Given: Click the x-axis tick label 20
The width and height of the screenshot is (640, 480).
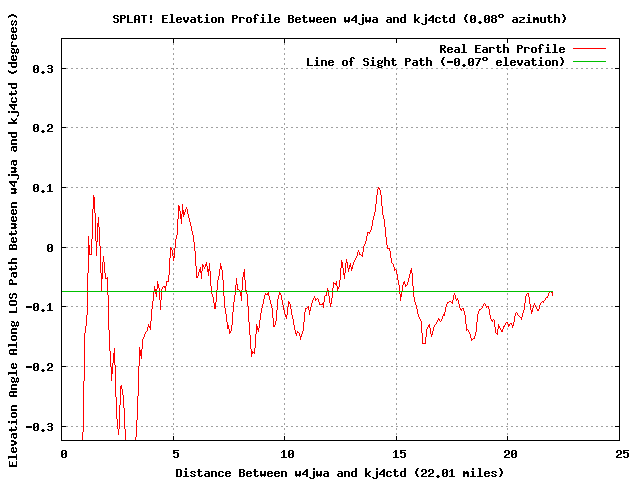Looking at the screenshot, I should pyautogui.click(x=510, y=454).
